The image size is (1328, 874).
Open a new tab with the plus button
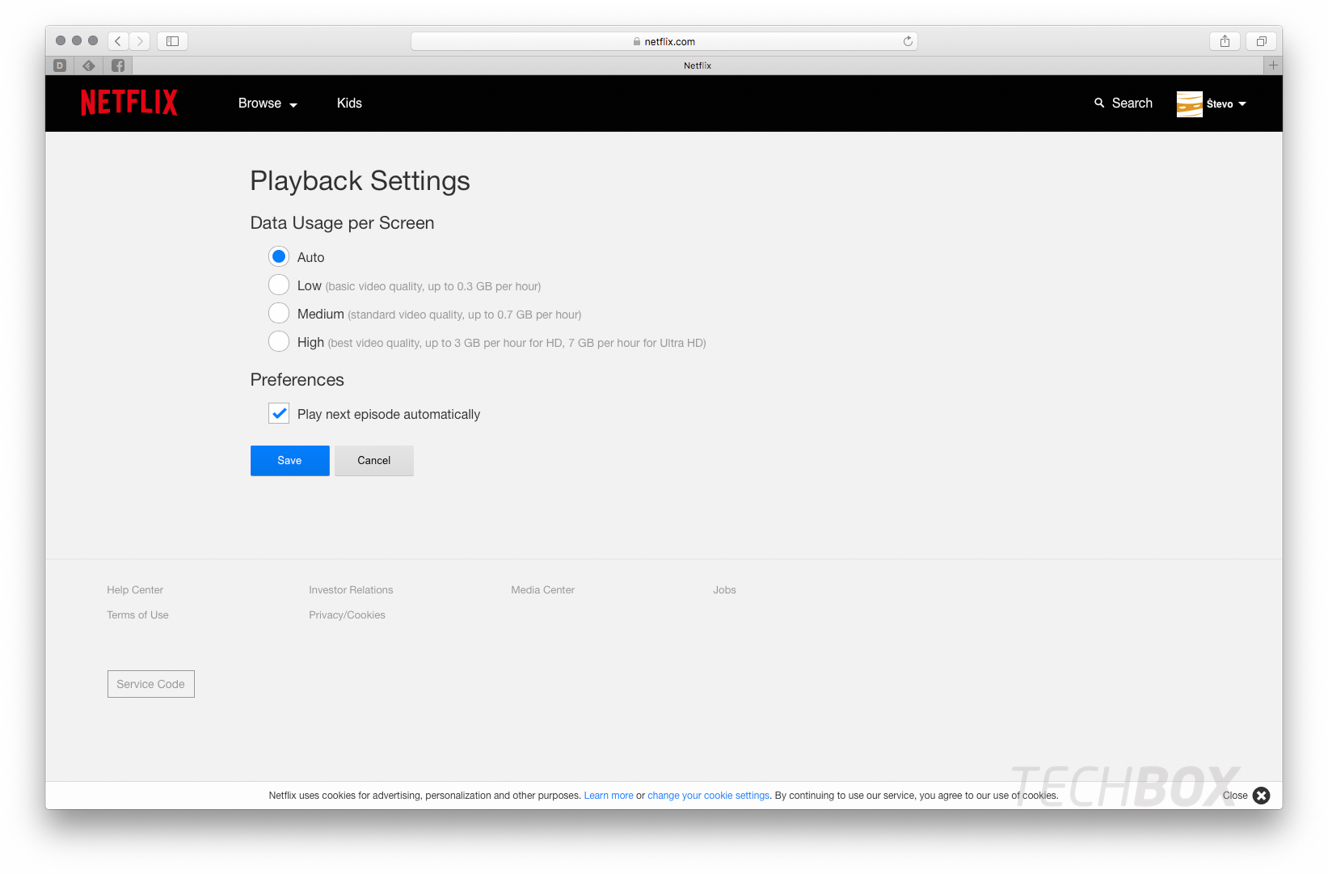[x=1273, y=65]
